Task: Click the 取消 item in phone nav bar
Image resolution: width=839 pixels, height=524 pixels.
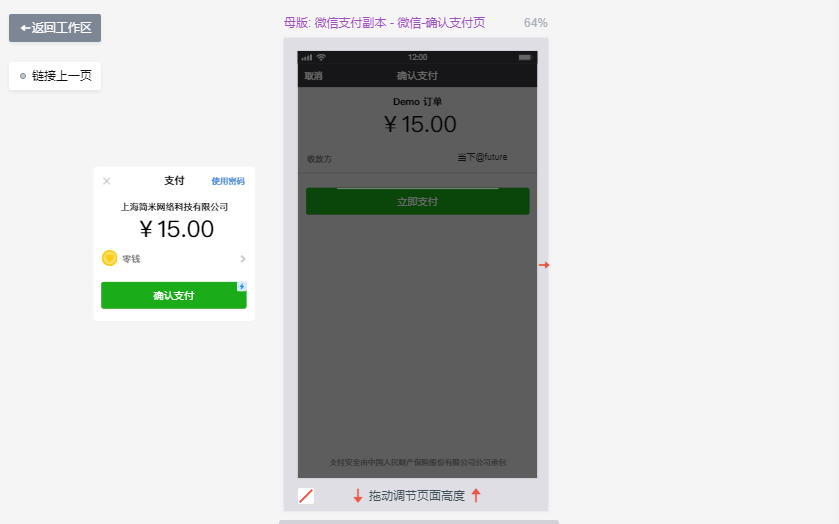Action: tap(314, 76)
